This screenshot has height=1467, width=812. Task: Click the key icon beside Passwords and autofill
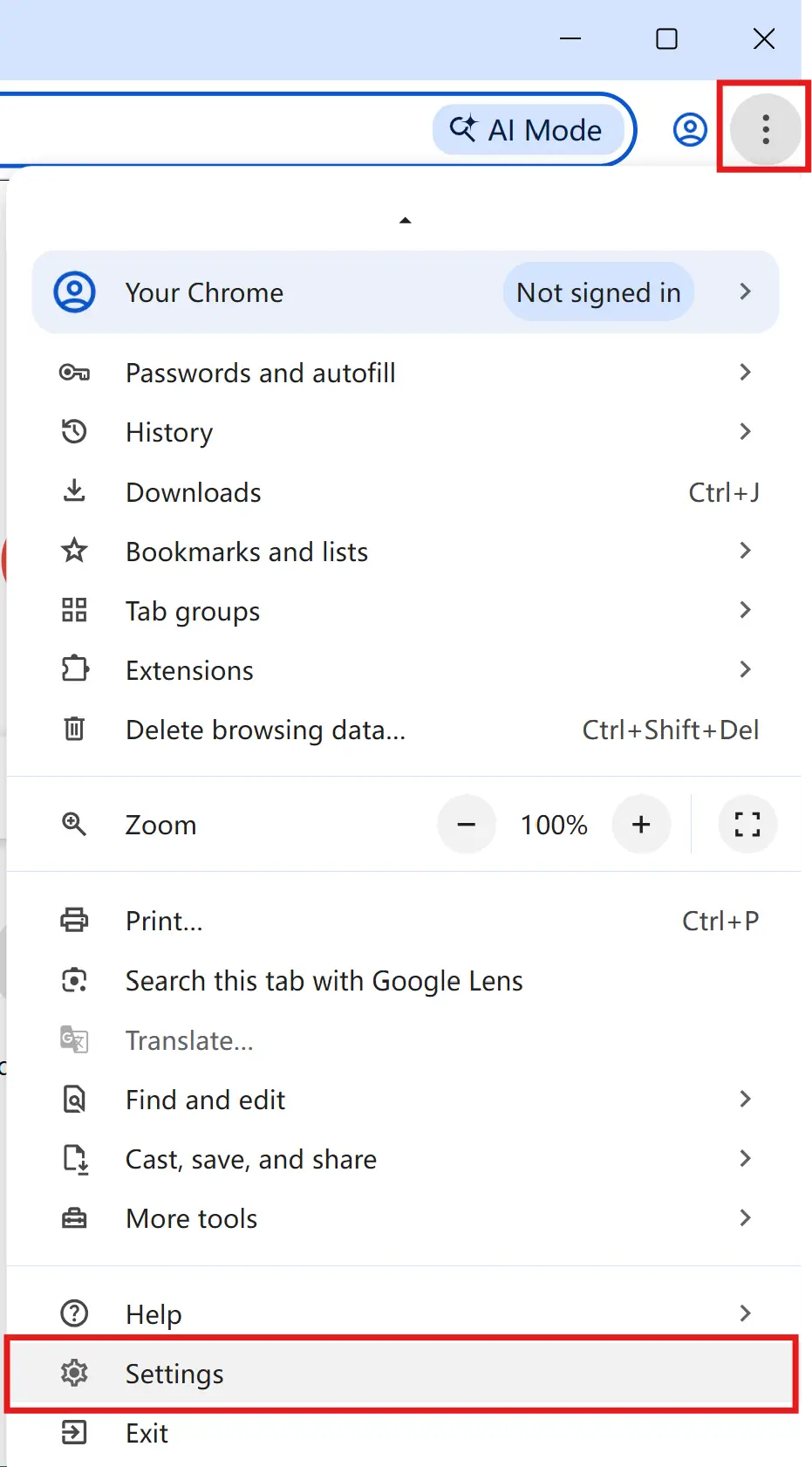point(74,373)
